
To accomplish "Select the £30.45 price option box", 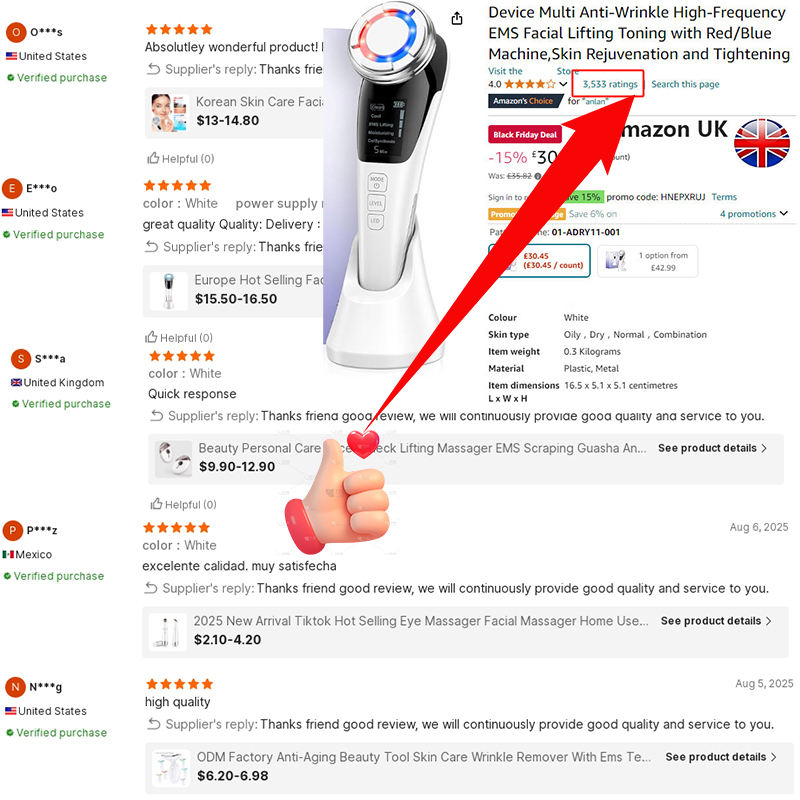I will coord(539,261).
